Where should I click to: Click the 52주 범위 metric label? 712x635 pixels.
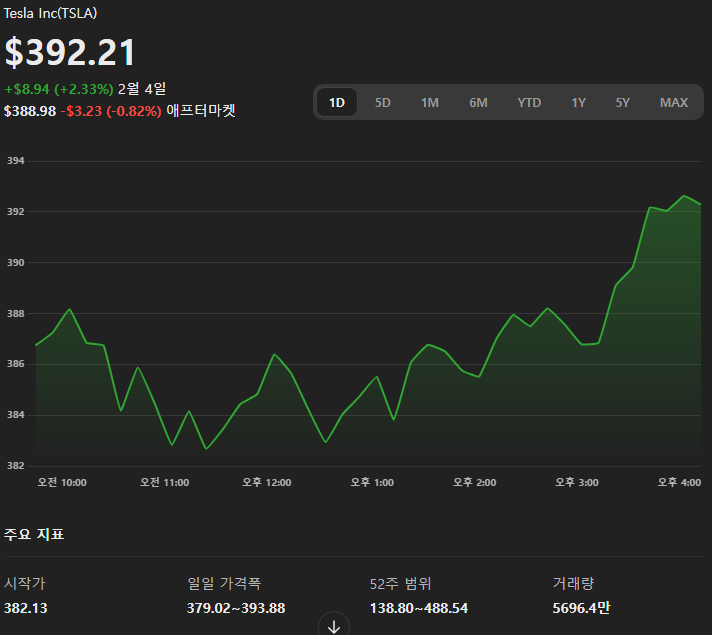tap(400, 583)
